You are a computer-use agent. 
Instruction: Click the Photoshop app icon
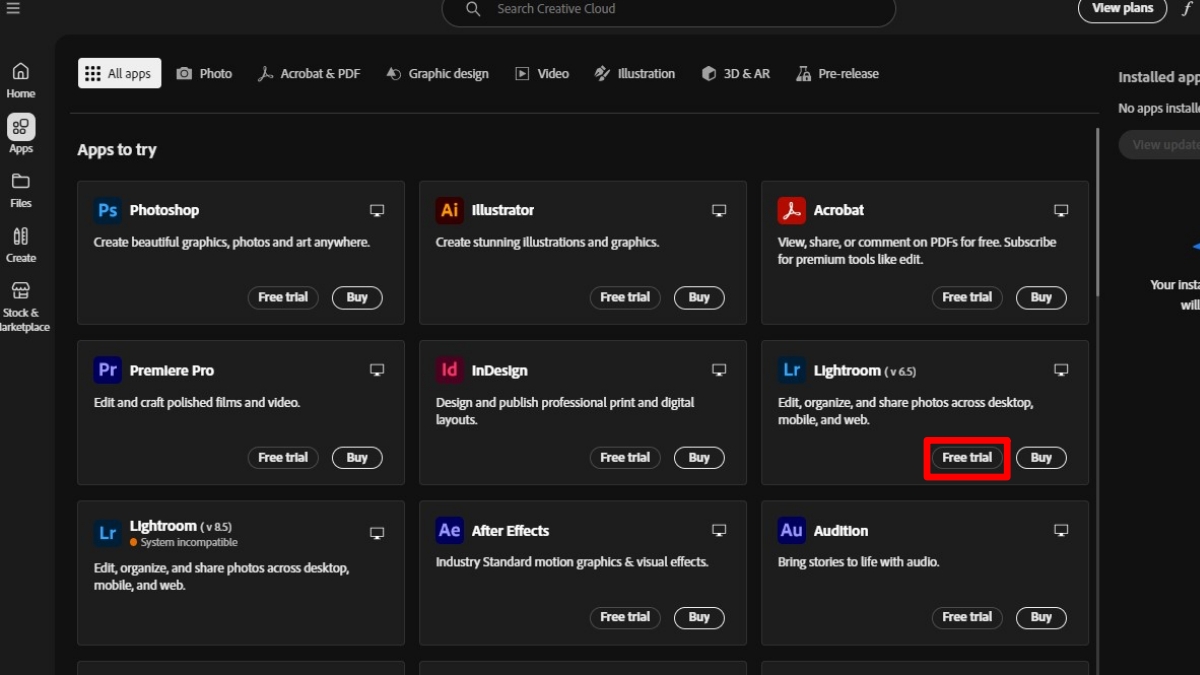click(x=107, y=210)
